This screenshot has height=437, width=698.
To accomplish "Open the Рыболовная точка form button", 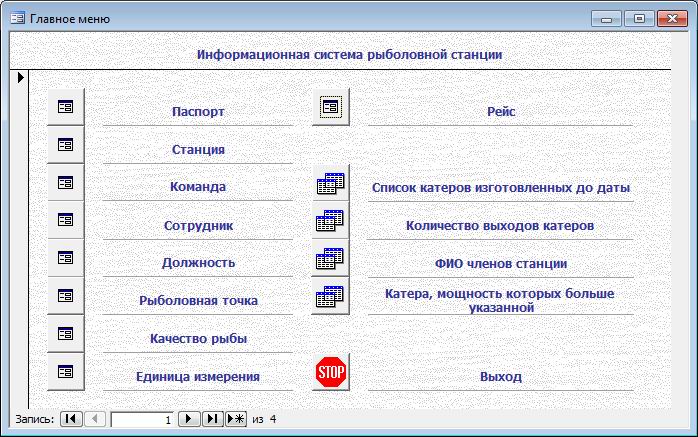I will 66,296.
